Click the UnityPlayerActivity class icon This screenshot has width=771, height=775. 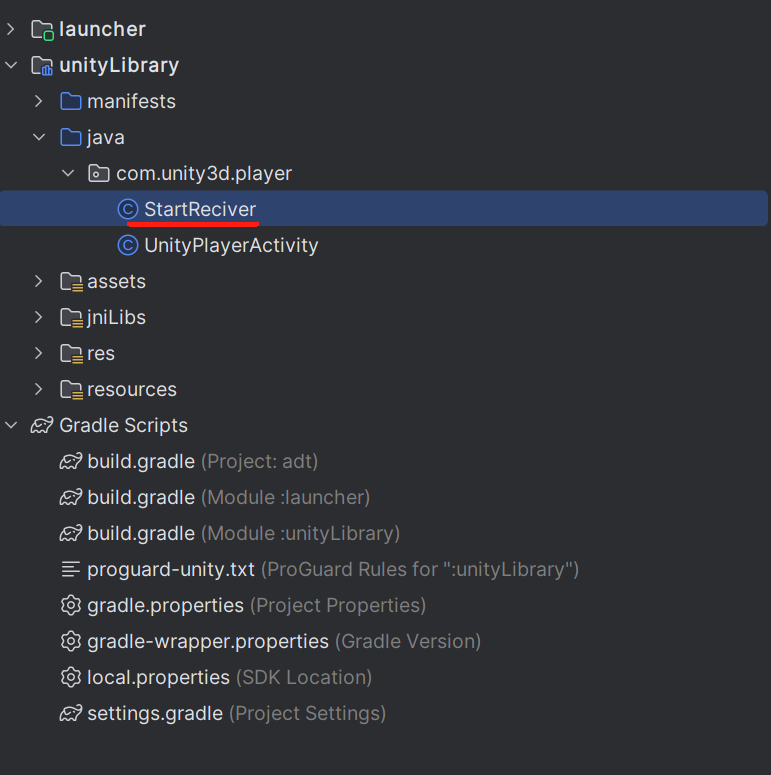pos(128,245)
